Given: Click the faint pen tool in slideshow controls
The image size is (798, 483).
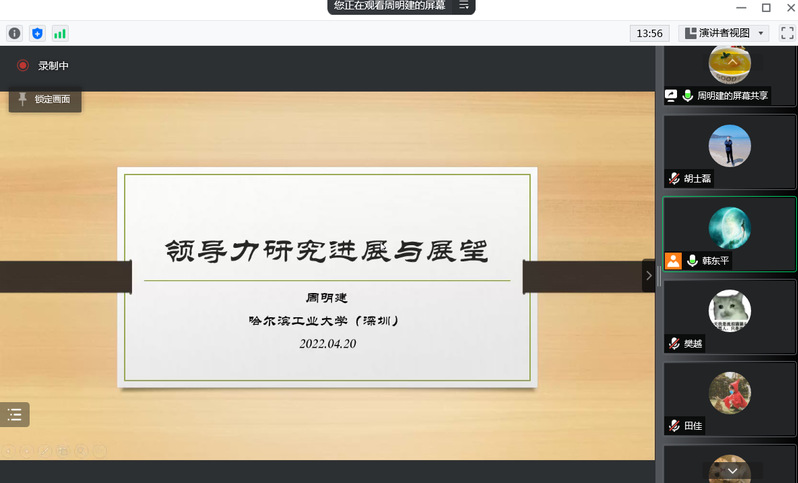Looking at the screenshot, I should [45, 450].
